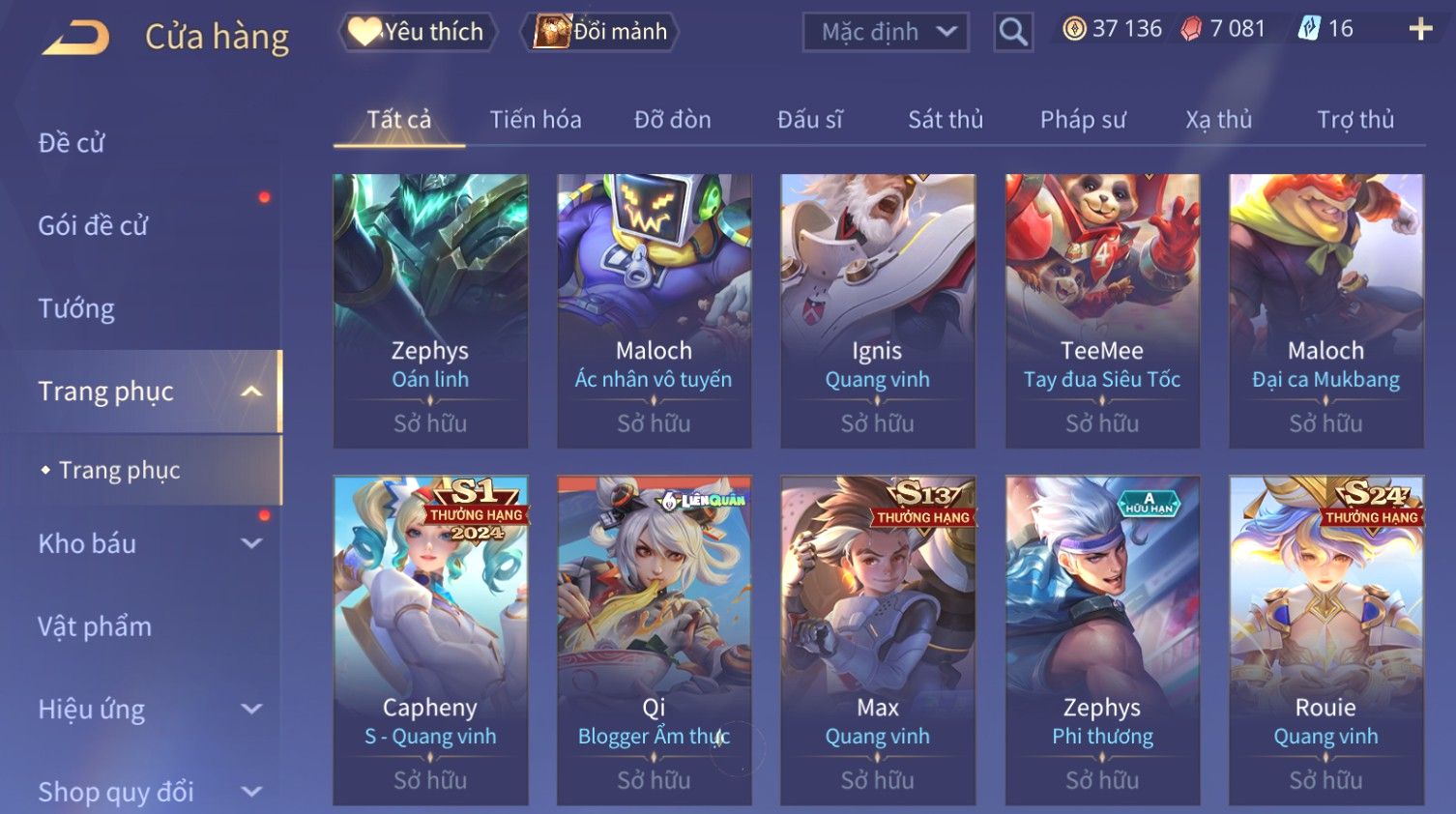
Task: Collapse the Trang phục sidebar section
Action: coord(251,392)
